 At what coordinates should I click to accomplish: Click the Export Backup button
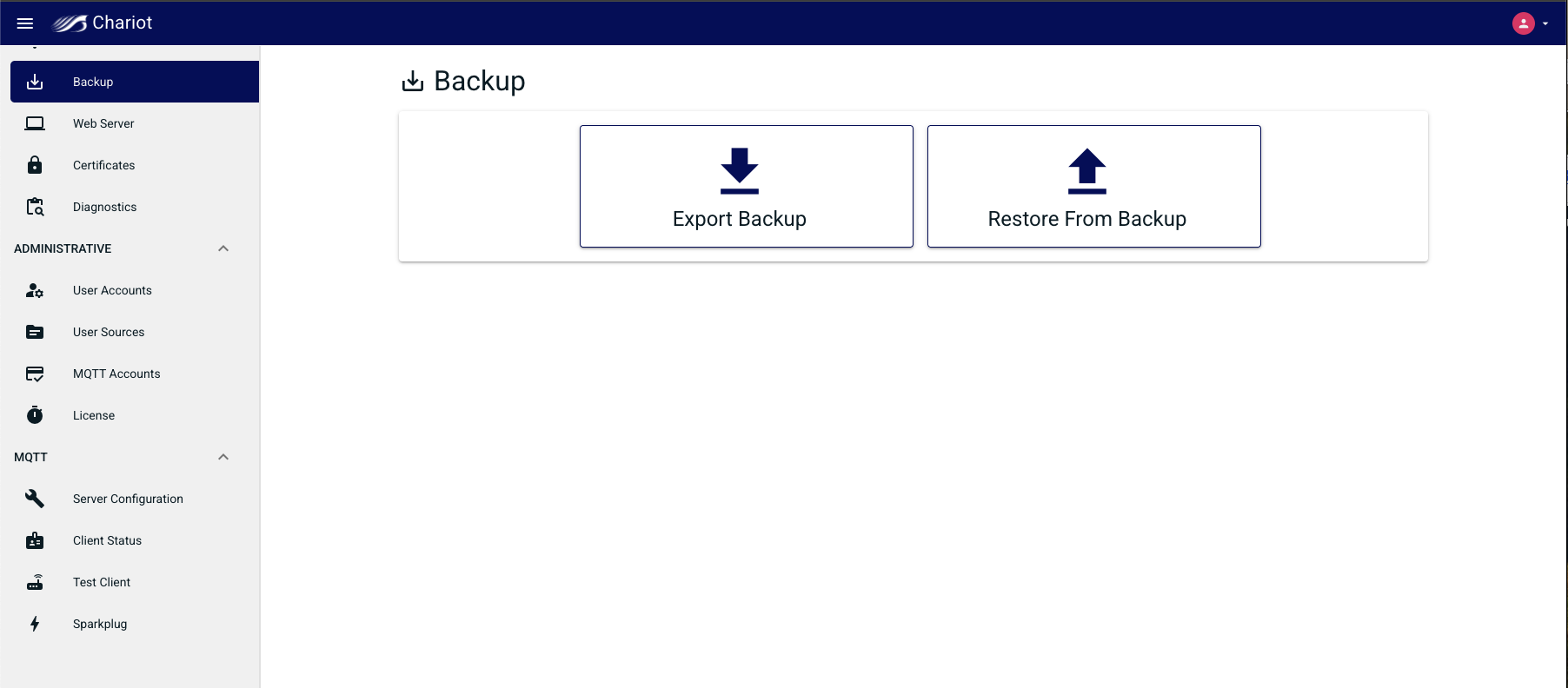click(746, 186)
